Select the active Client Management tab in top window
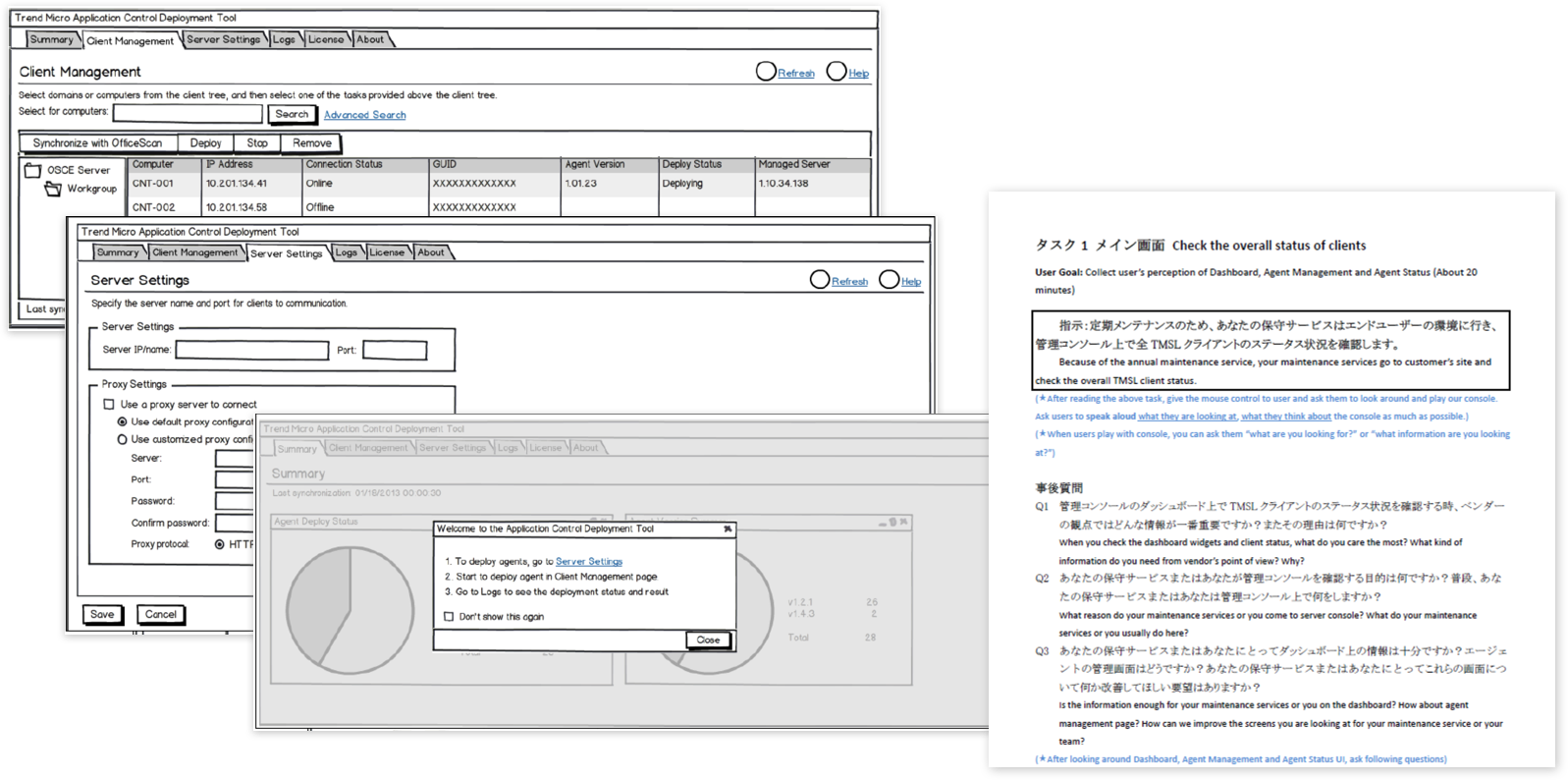 click(x=130, y=40)
